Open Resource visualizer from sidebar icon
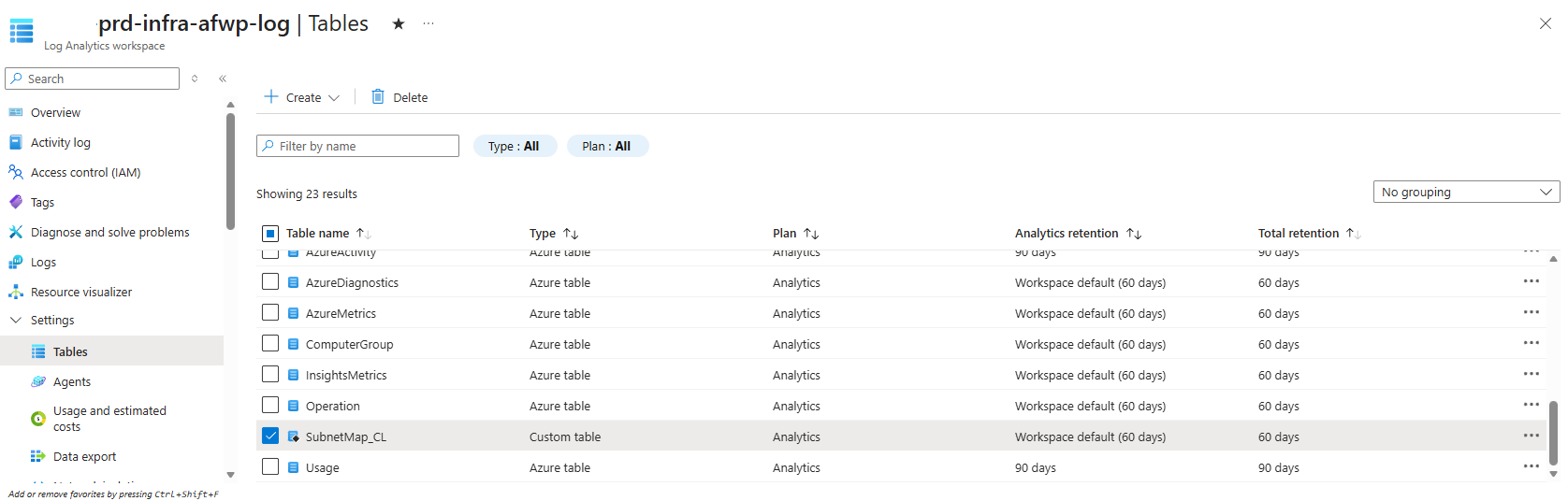 (16, 293)
